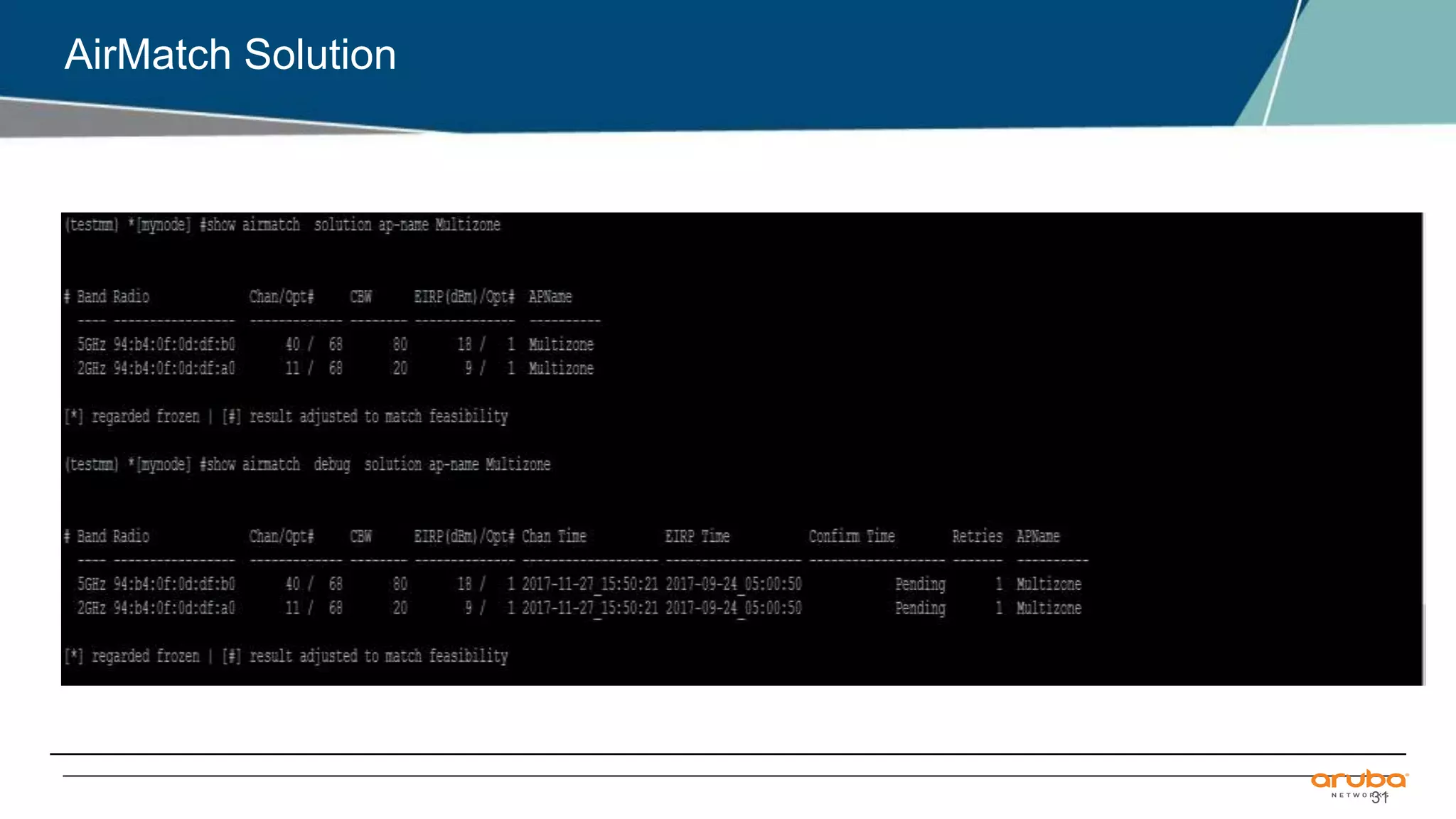
Task: Click the Aruba Networks logo
Action: click(x=1359, y=784)
